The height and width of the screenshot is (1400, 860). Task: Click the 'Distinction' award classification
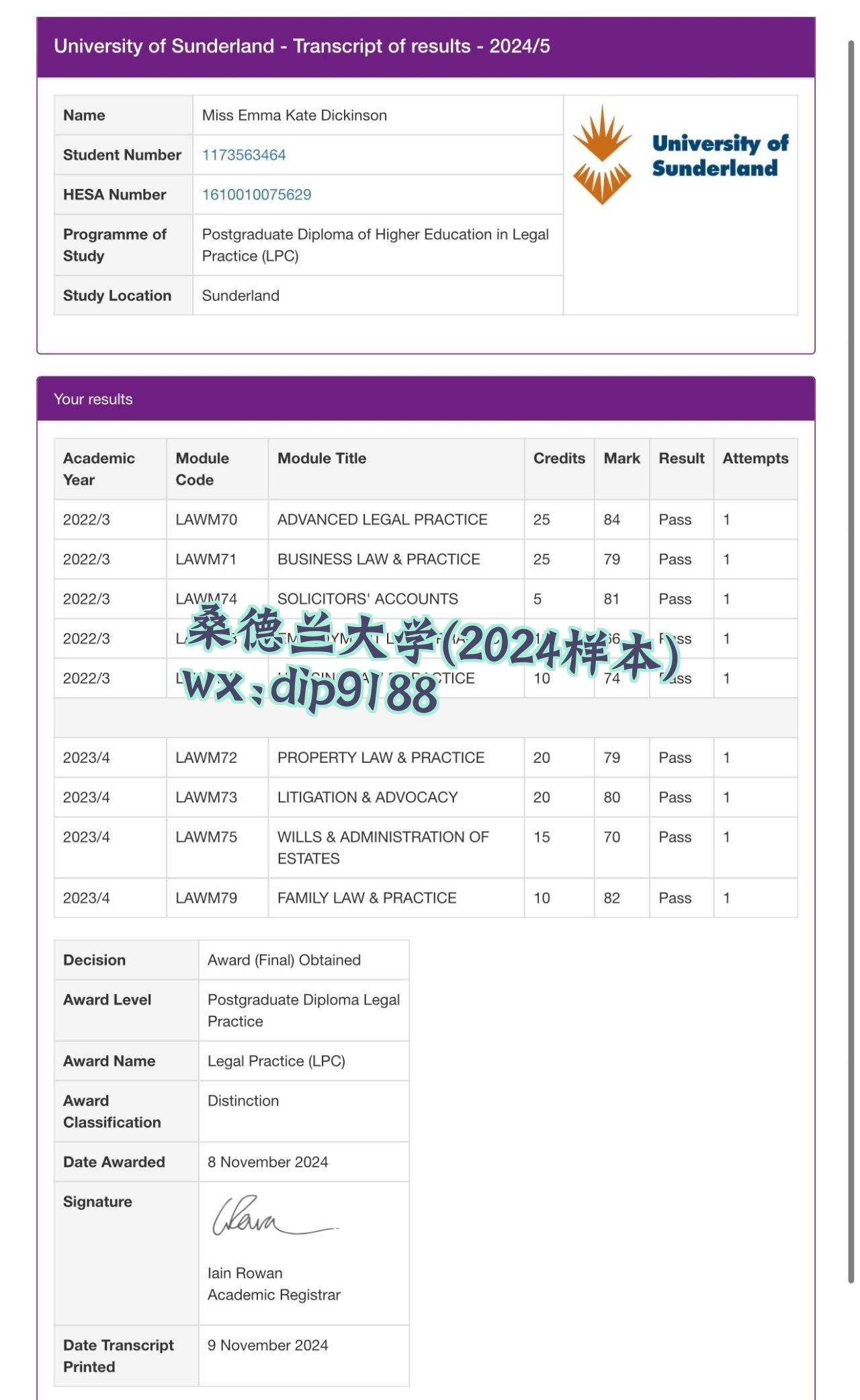243,1101
